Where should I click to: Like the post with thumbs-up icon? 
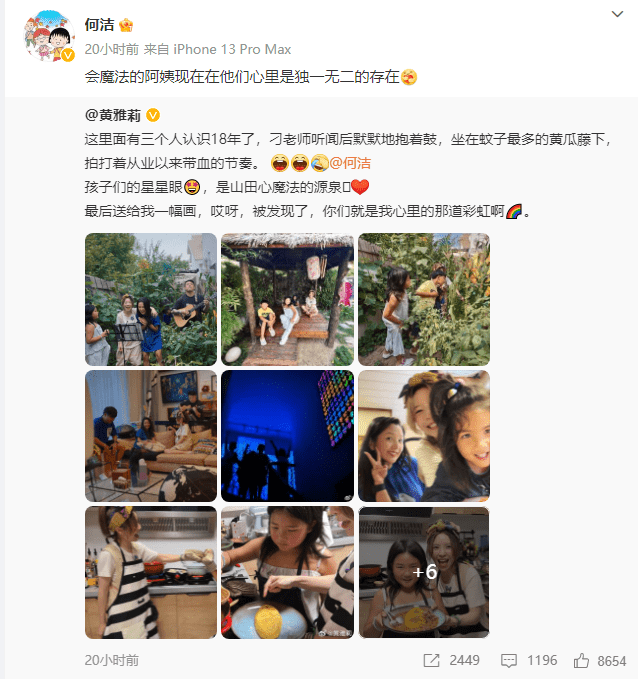click(x=581, y=660)
